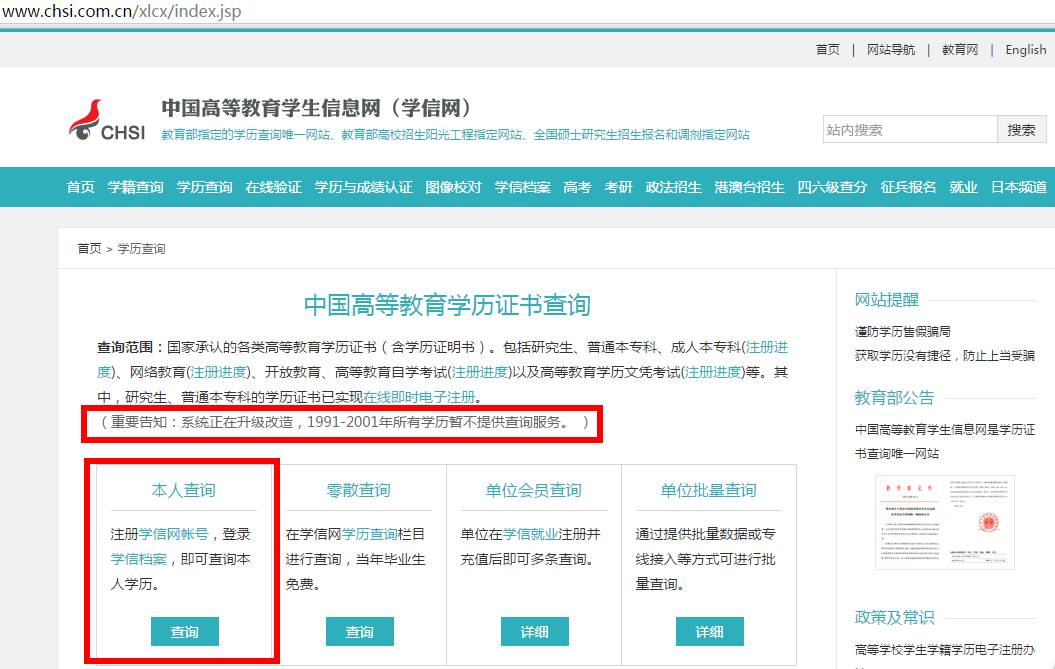Click the 网站提醒 sidebar heading

887,300
